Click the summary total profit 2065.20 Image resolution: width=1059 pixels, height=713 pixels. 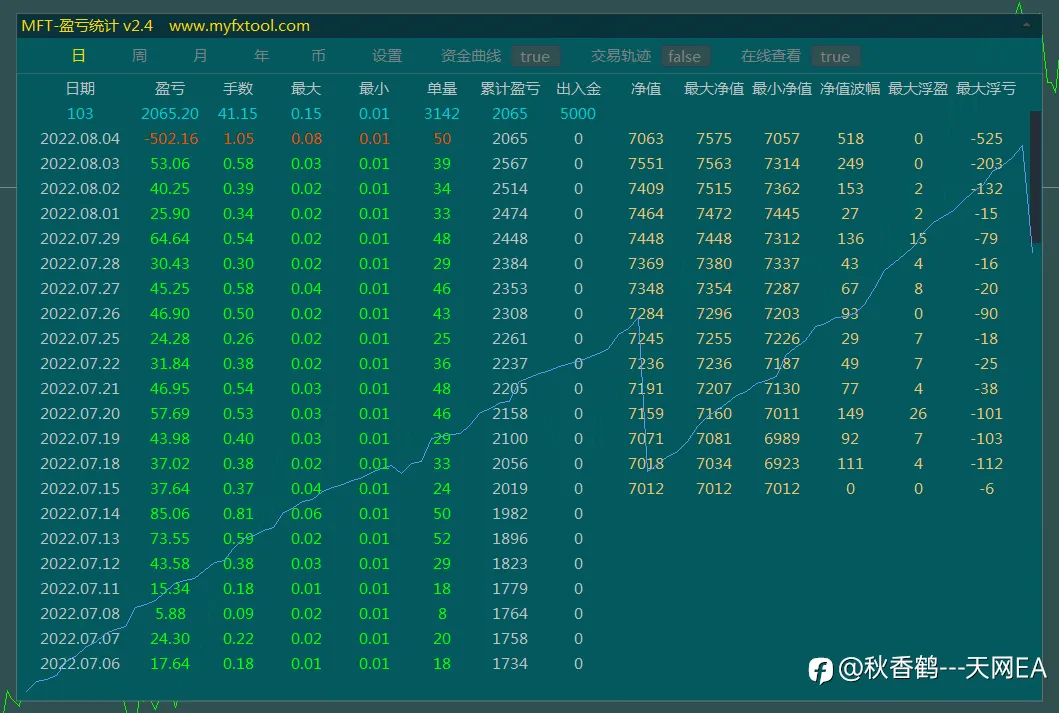(170, 113)
